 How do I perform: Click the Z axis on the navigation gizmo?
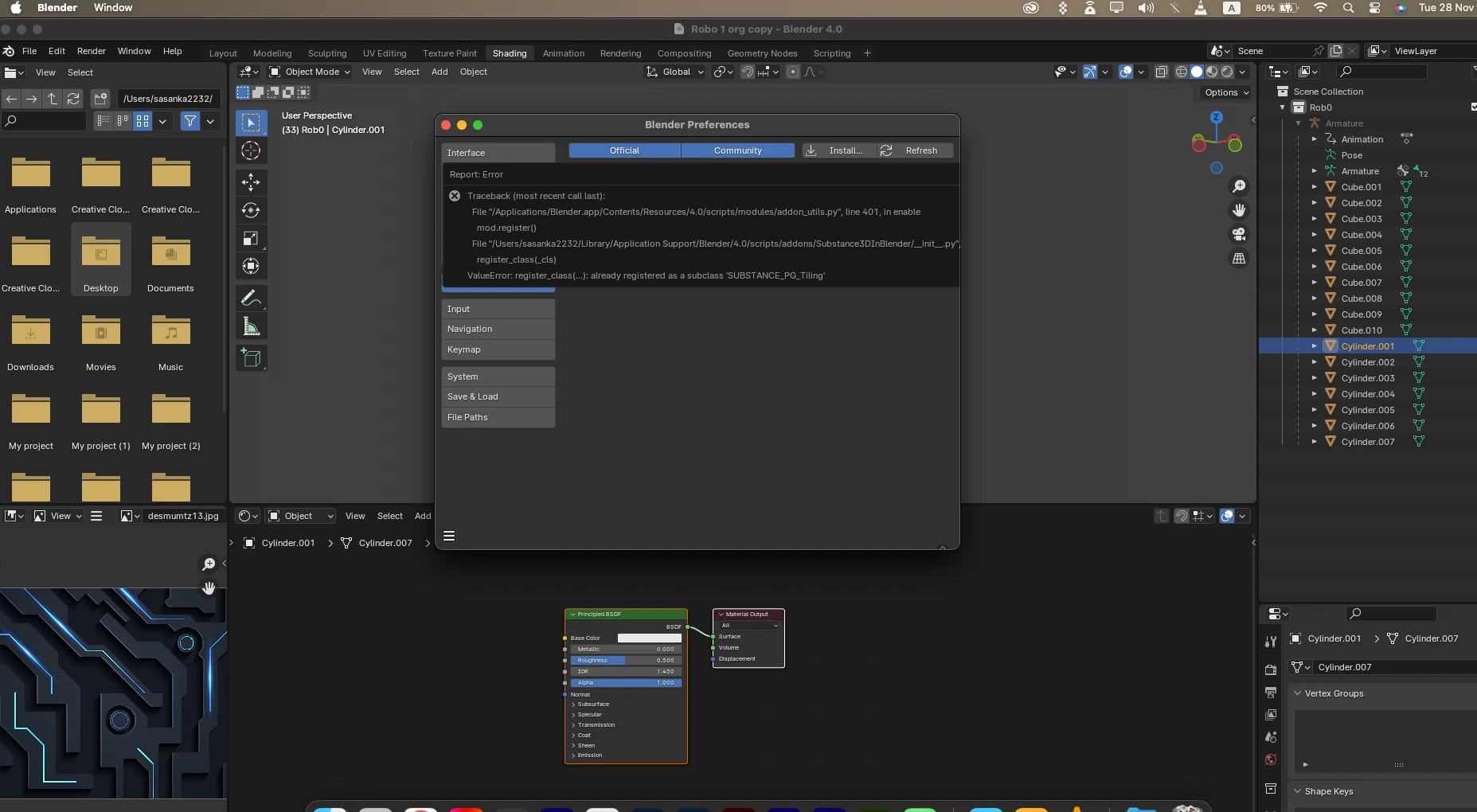point(1216,117)
